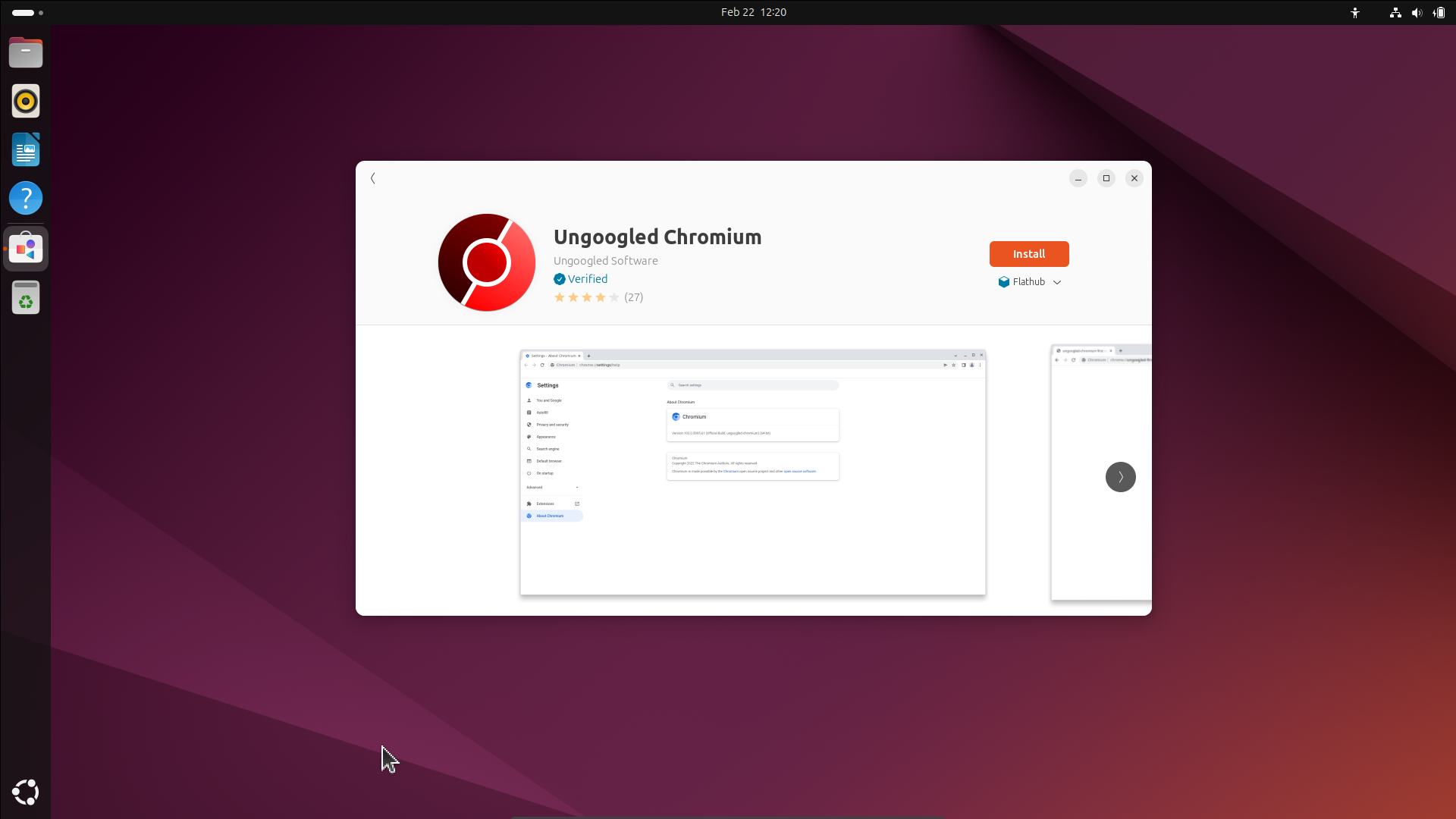Click the (27) reviews count

[634, 297]
